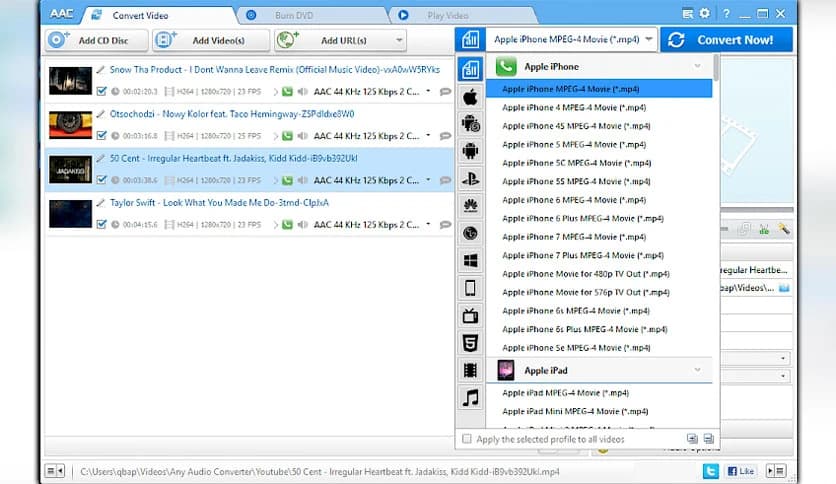836x484 pixels.
Task: Select the music note audio formats icon
Action: (x=470, y=398)
